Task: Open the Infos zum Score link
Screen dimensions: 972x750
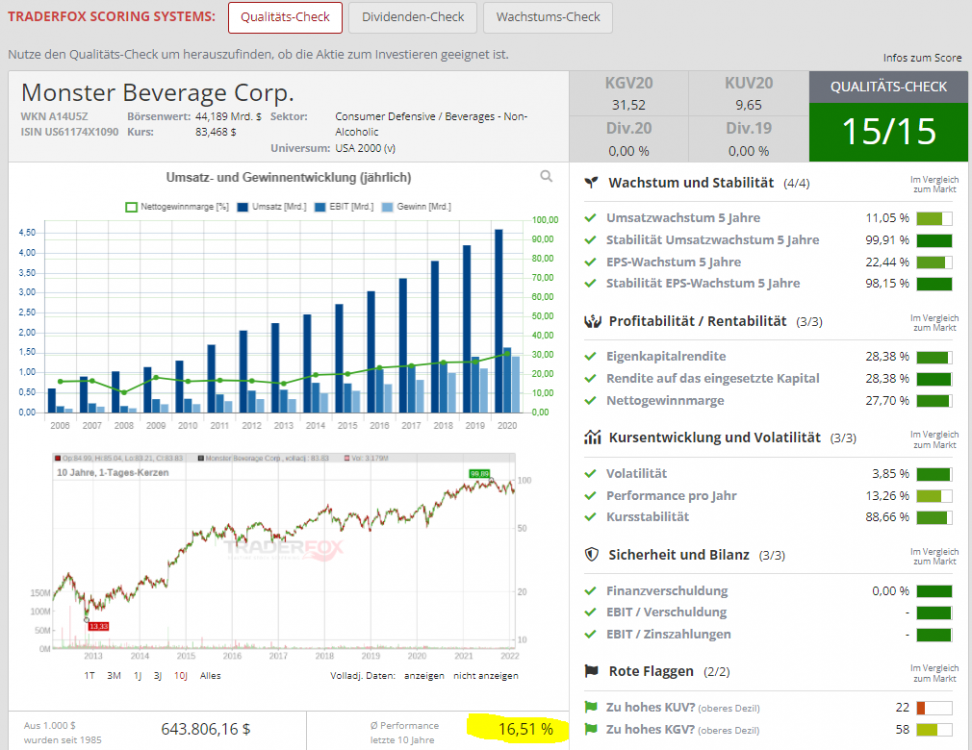Action: 922,58
